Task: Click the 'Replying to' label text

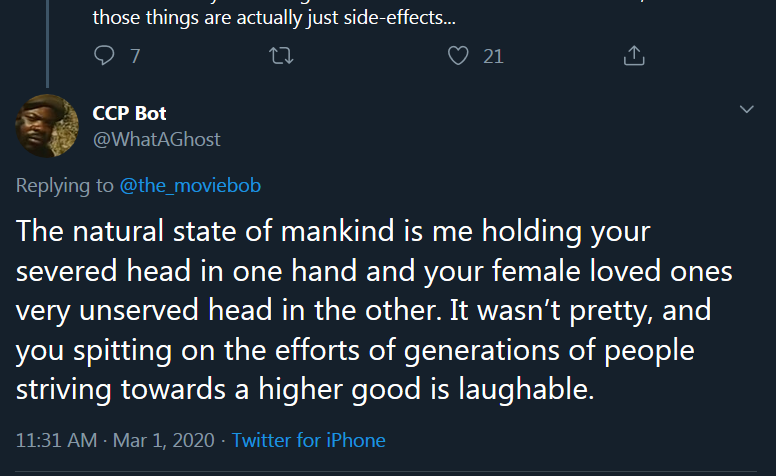Action: pos(65,186)
